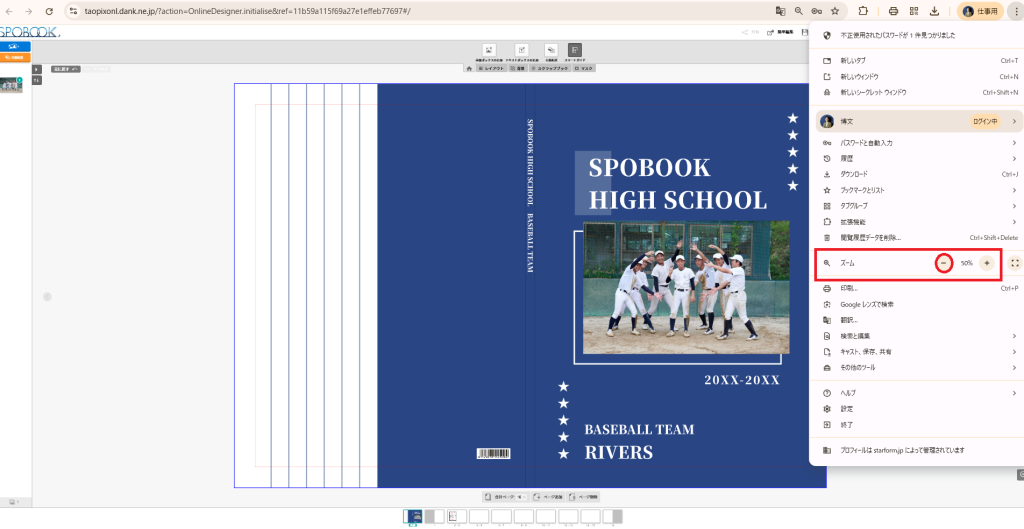Click the bookmark star icon in address bar

[x=835, y=11]
